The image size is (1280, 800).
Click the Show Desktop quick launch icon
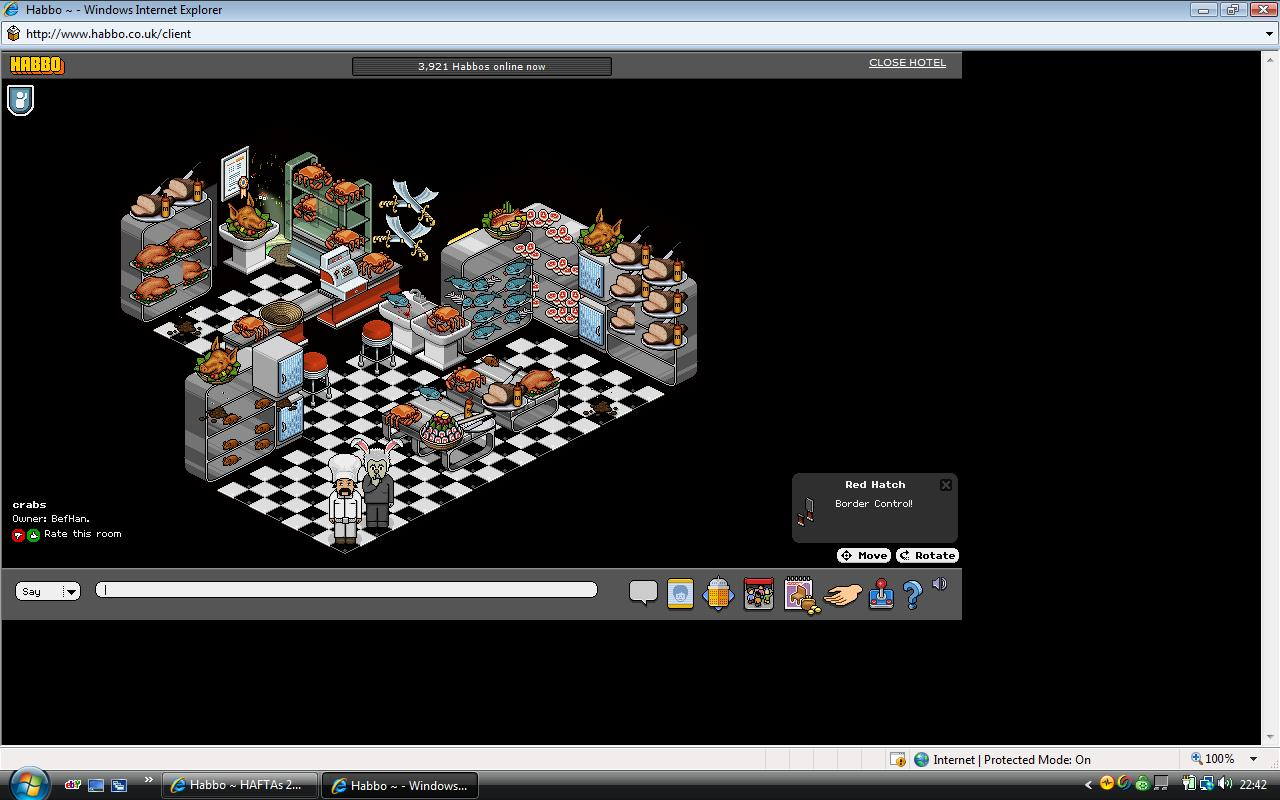[96, 785]
